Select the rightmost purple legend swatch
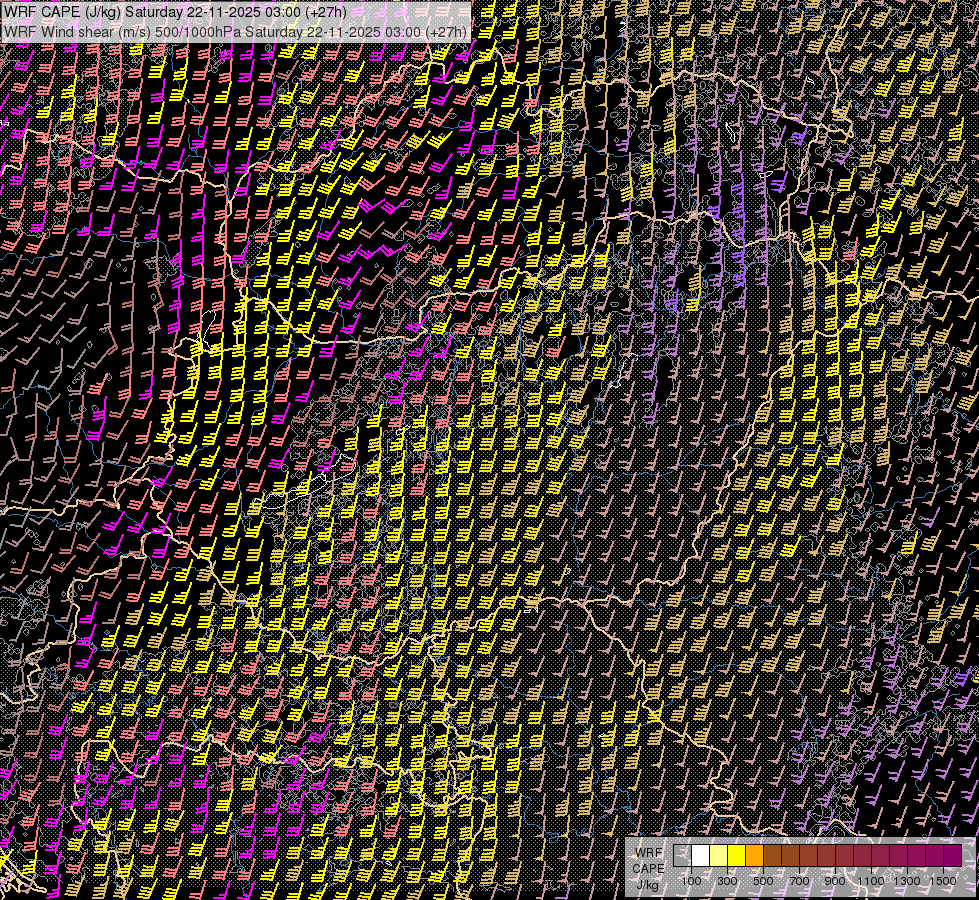This screenshot has width=979, height=900. coord(952,856)
